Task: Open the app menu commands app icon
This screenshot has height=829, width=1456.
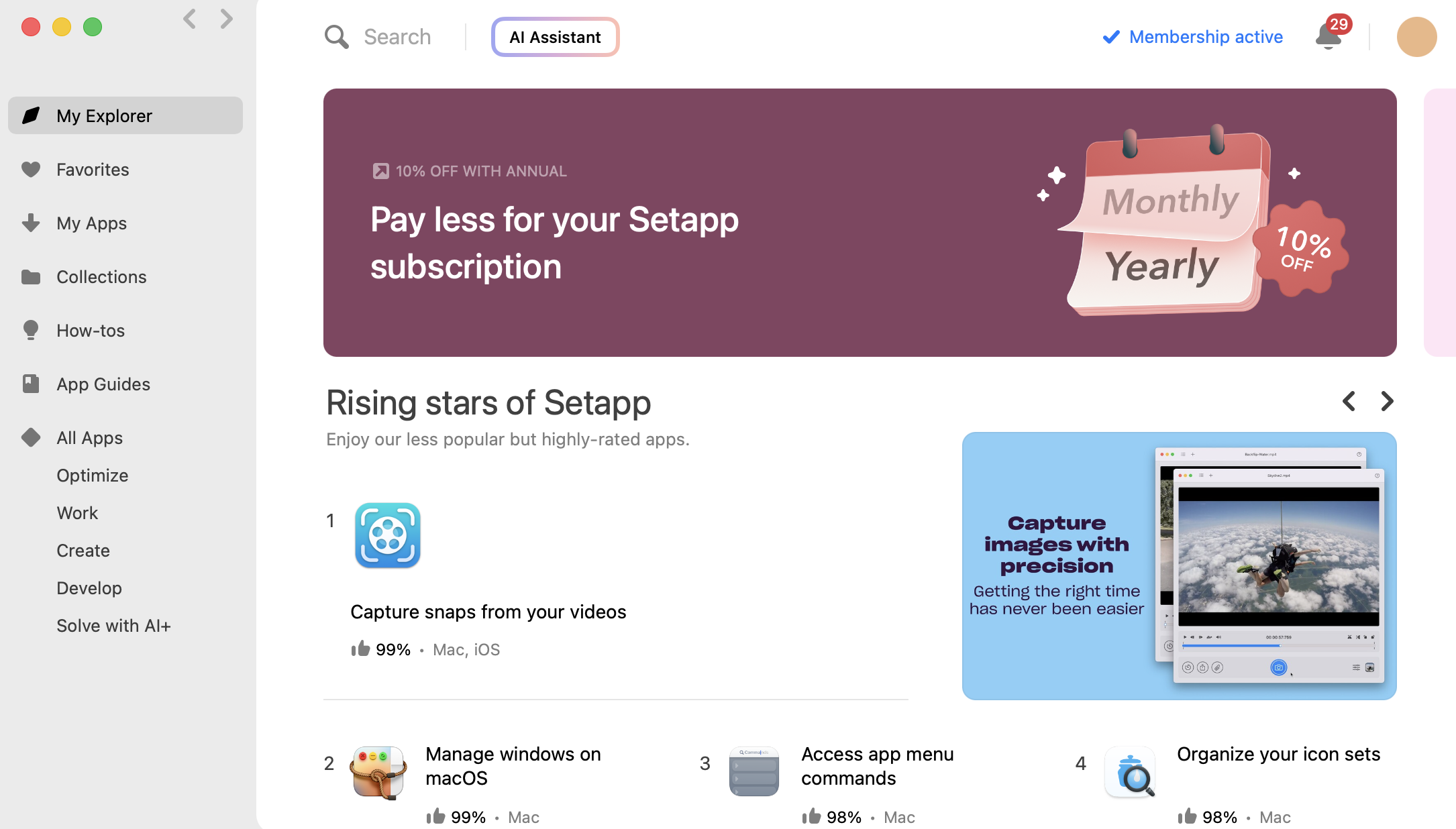Action: click(754, 772)
